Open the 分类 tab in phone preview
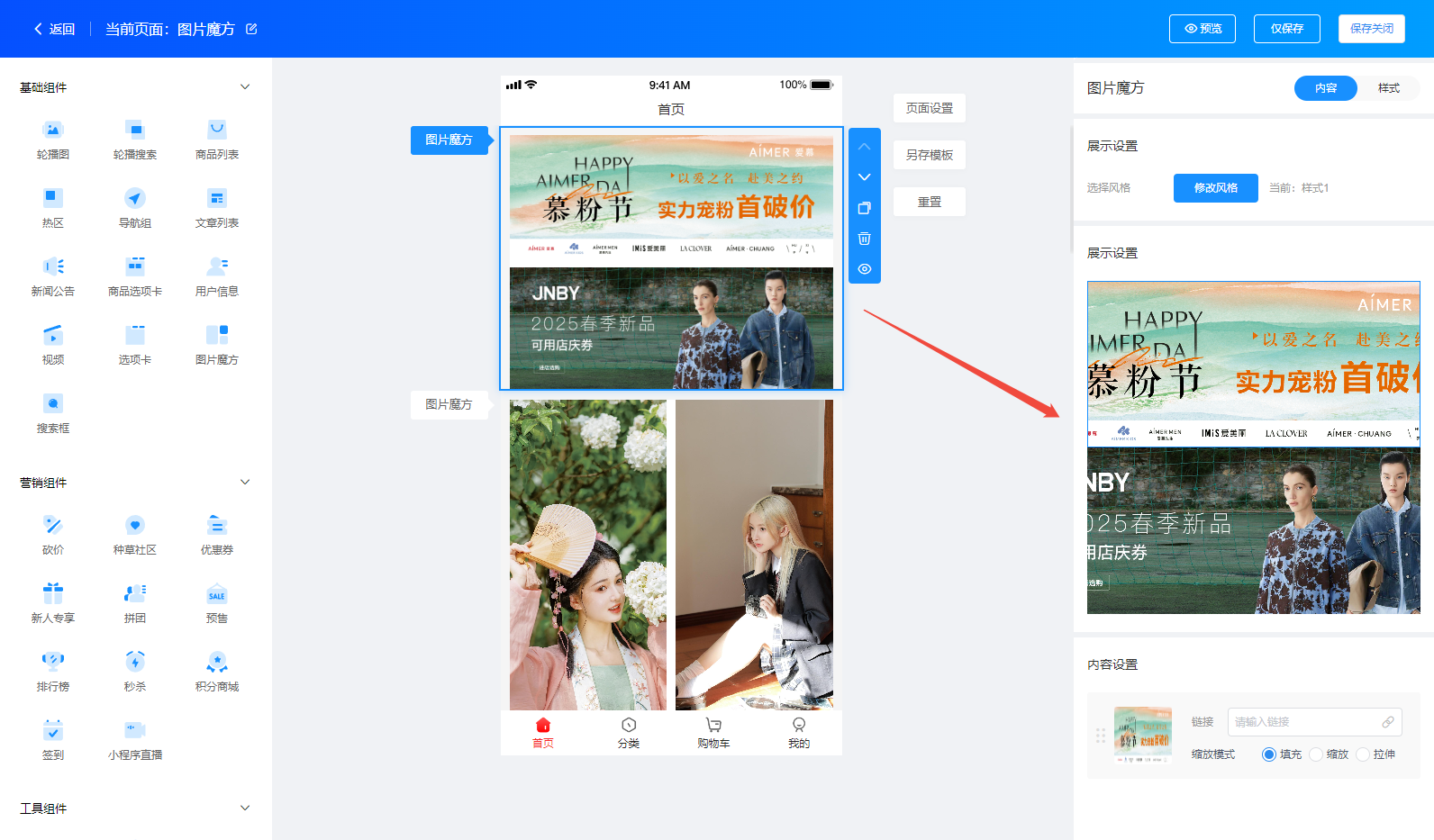 click(628, 733)
